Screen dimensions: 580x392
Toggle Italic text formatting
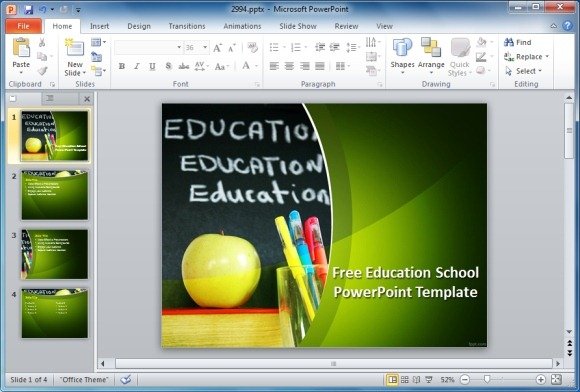[136, 66]
